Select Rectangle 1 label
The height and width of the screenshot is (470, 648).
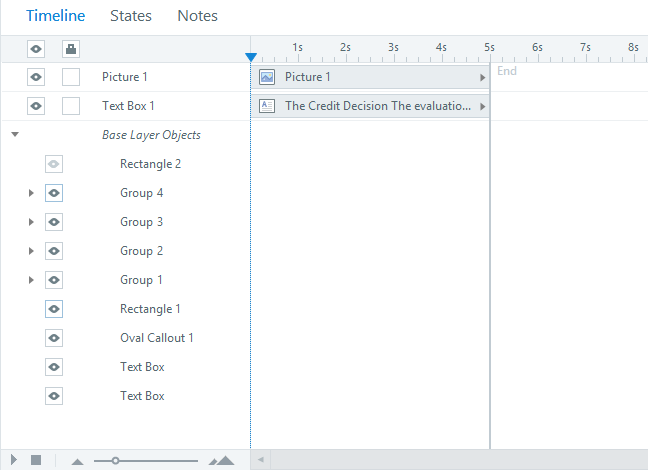(150, 309)
